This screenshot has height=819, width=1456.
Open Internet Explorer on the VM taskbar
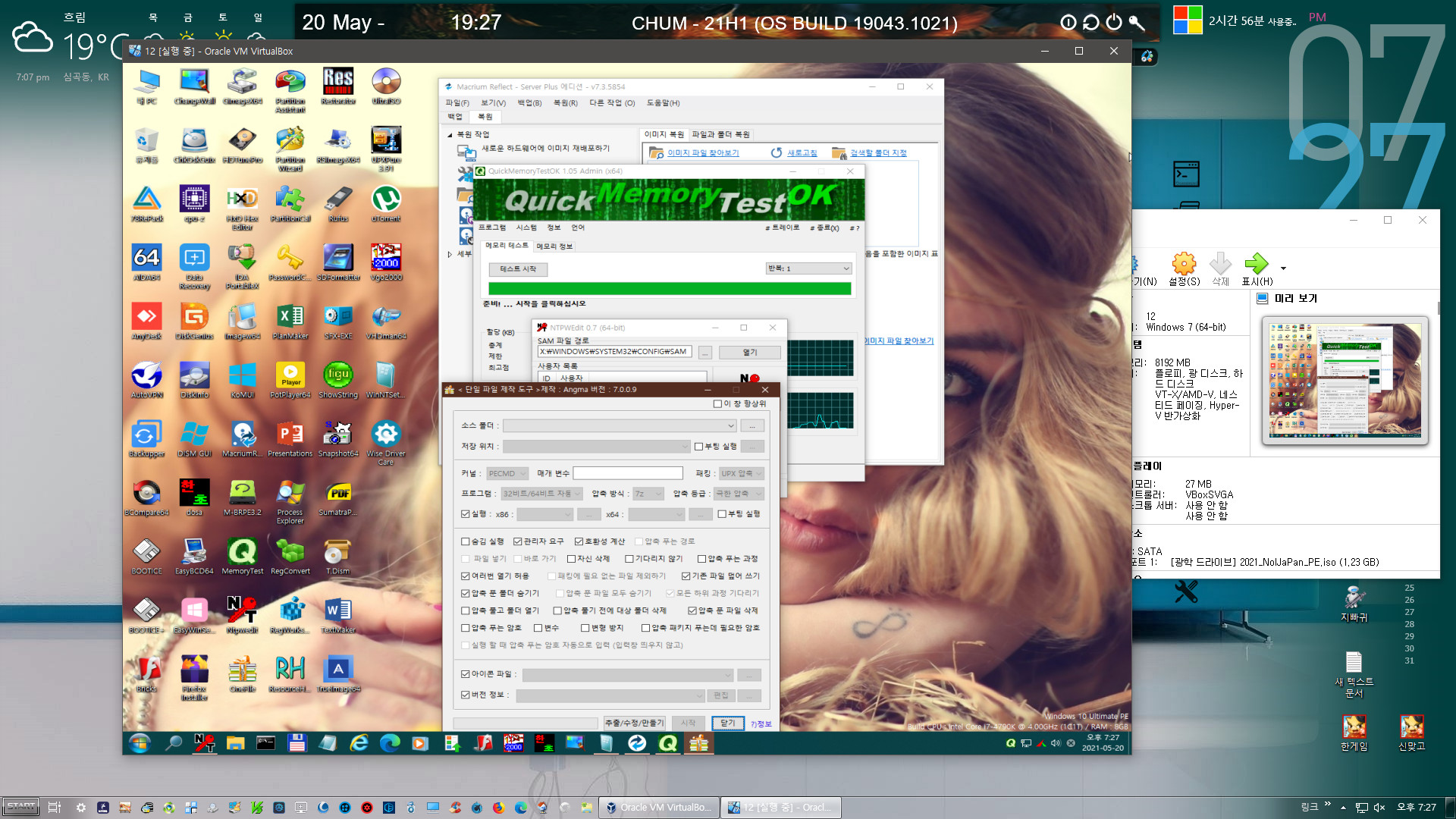coord(359,743)
